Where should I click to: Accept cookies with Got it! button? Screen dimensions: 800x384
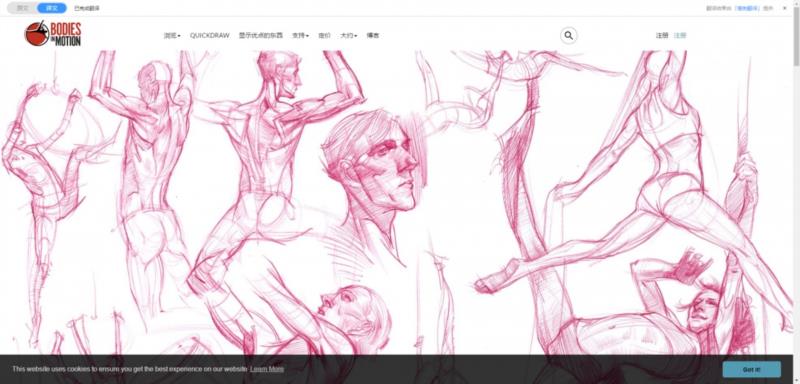pos(752,369)
